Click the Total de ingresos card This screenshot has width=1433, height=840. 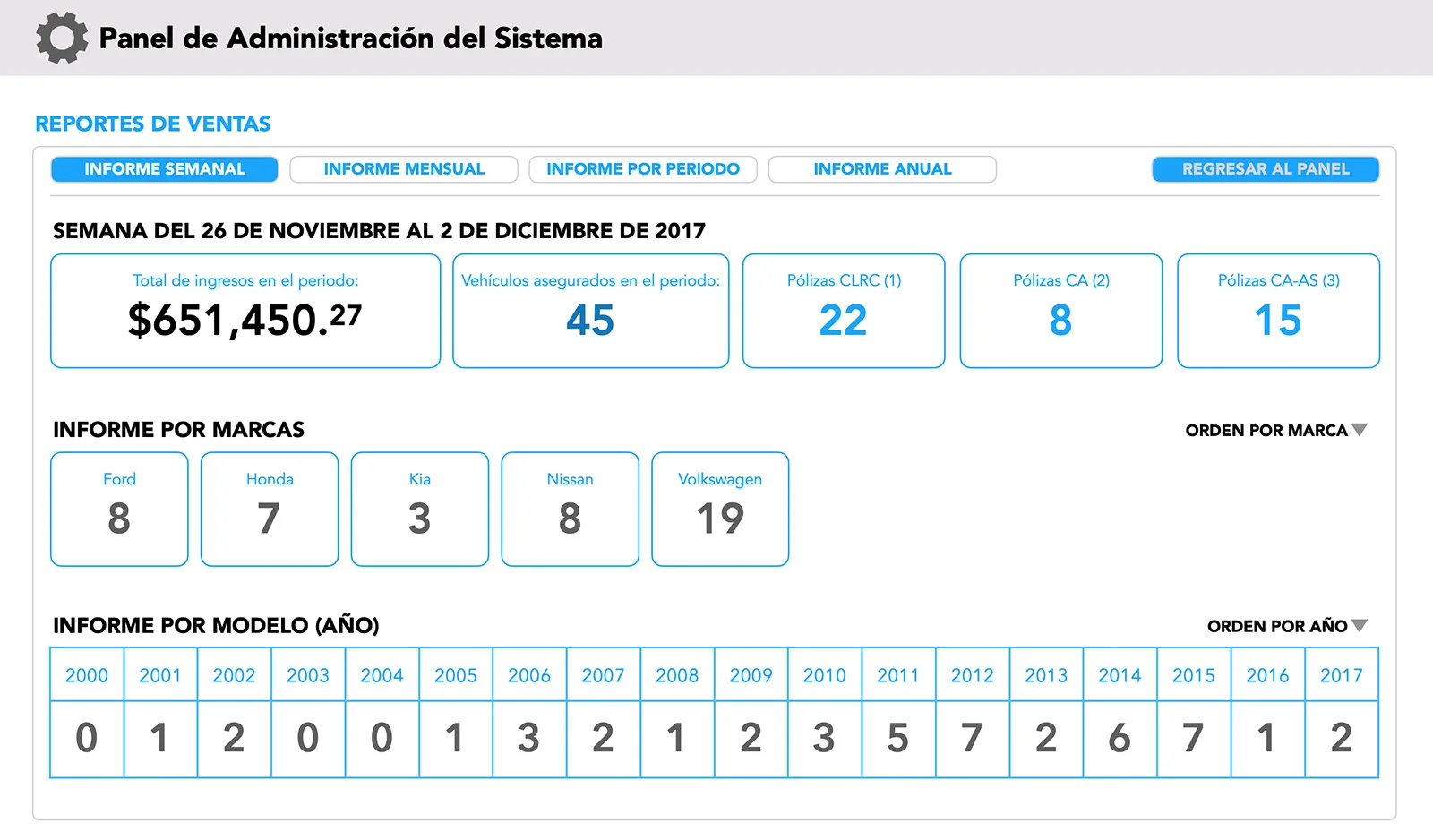tap(245, 311)
